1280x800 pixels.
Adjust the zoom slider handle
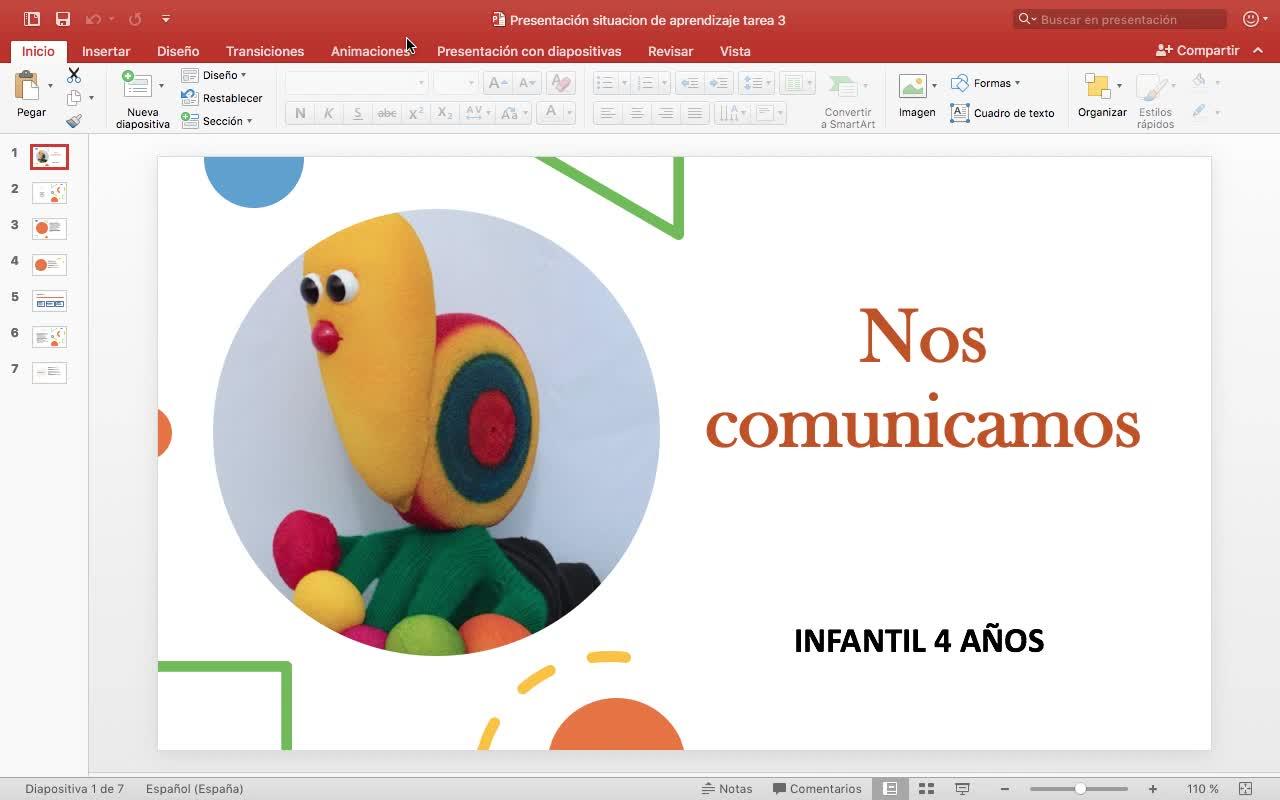[x=1080, y=789]
